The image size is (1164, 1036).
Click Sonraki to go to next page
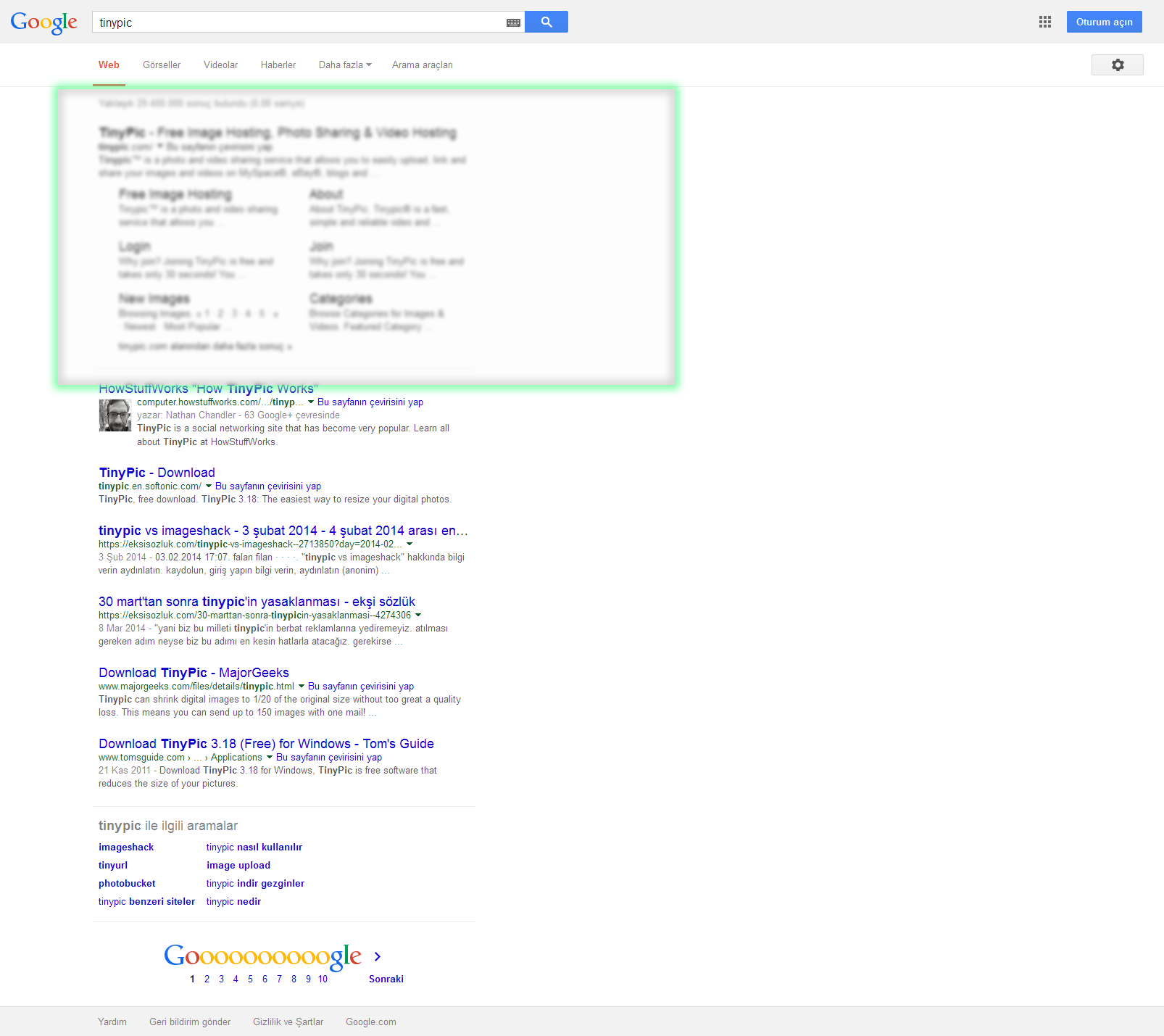tap(386, 979)
